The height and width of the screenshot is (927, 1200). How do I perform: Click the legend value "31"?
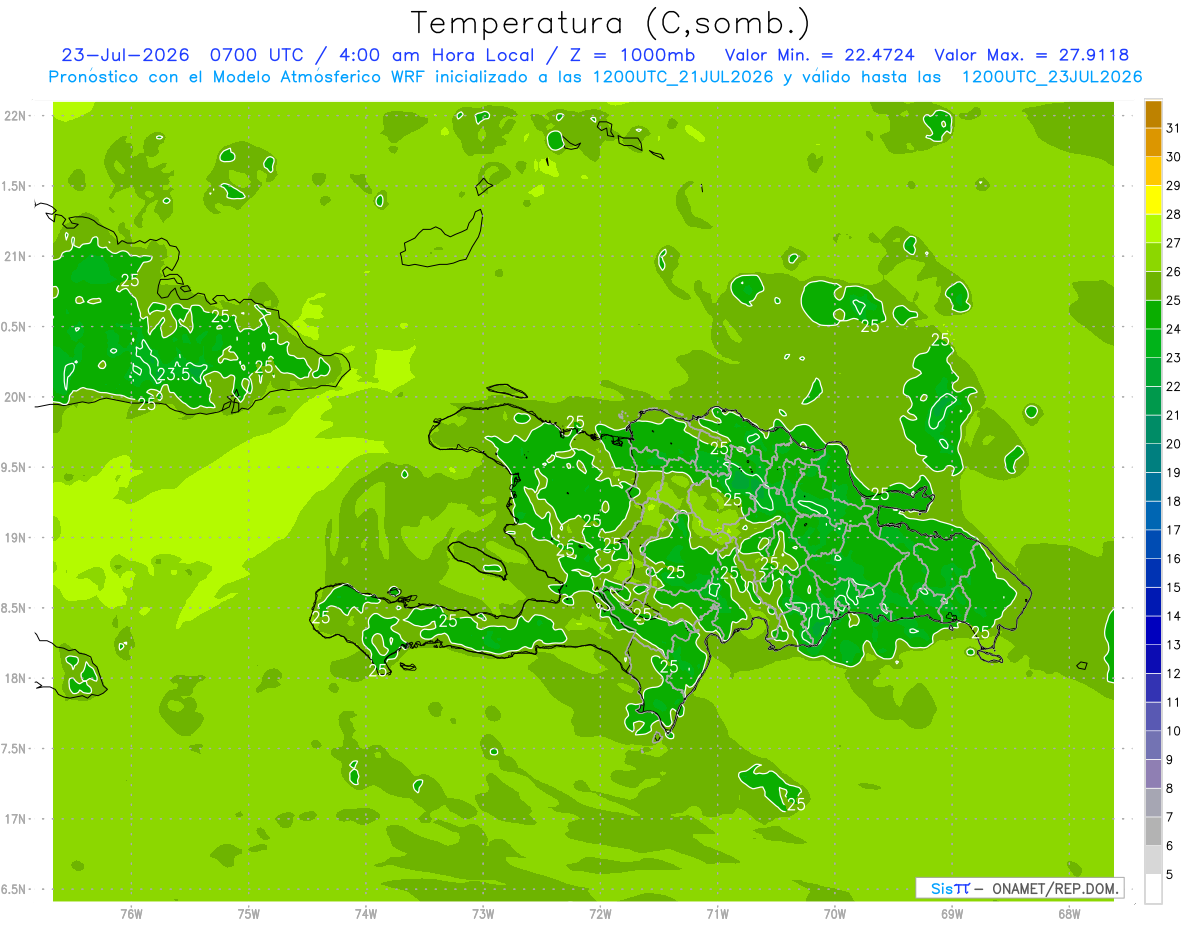pos(1174,128)
